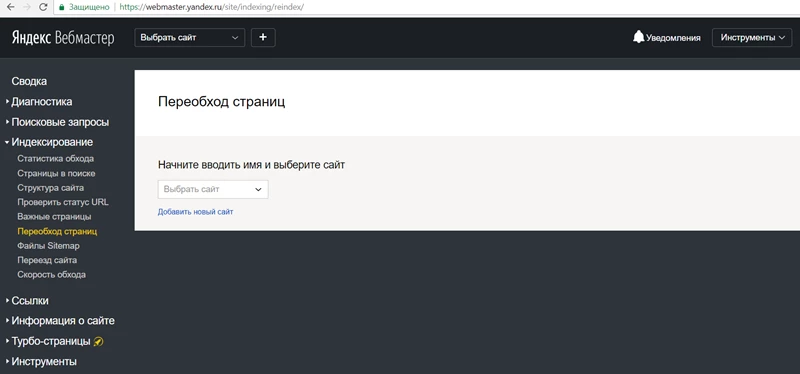Reload the page with refresh icon

pyautogui.click(x=43, y=7)
